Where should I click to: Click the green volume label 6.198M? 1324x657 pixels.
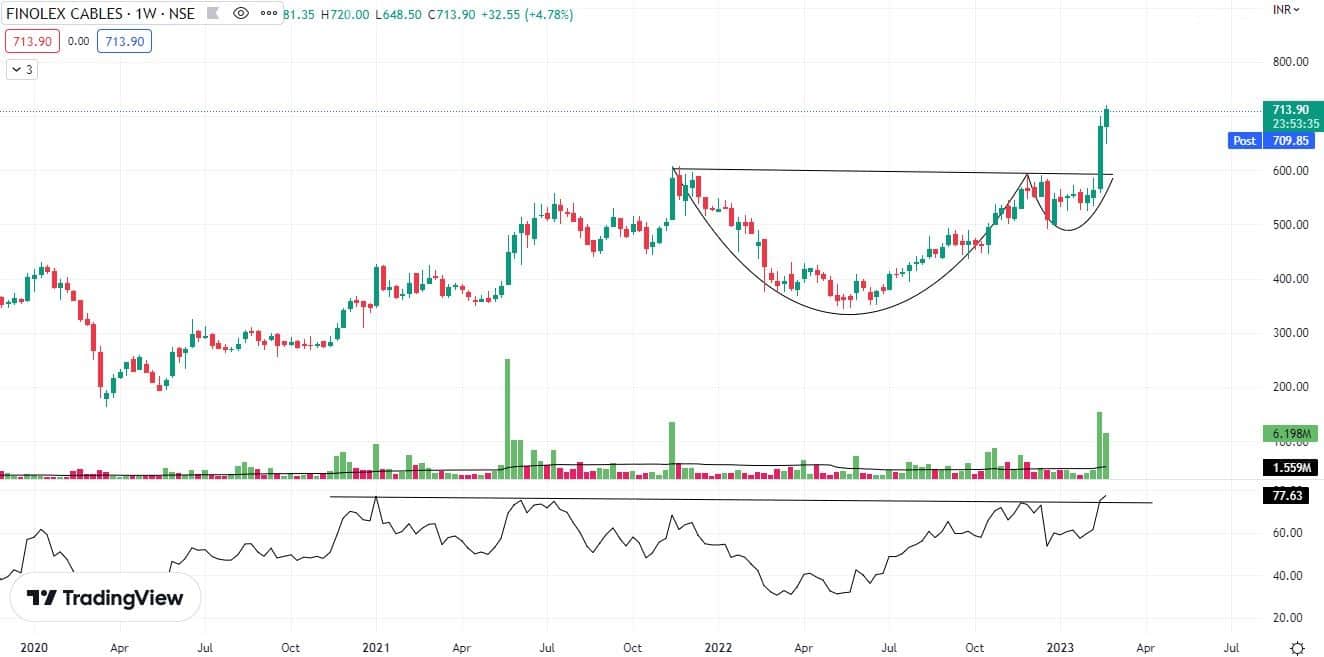(x=1291, y=433)
